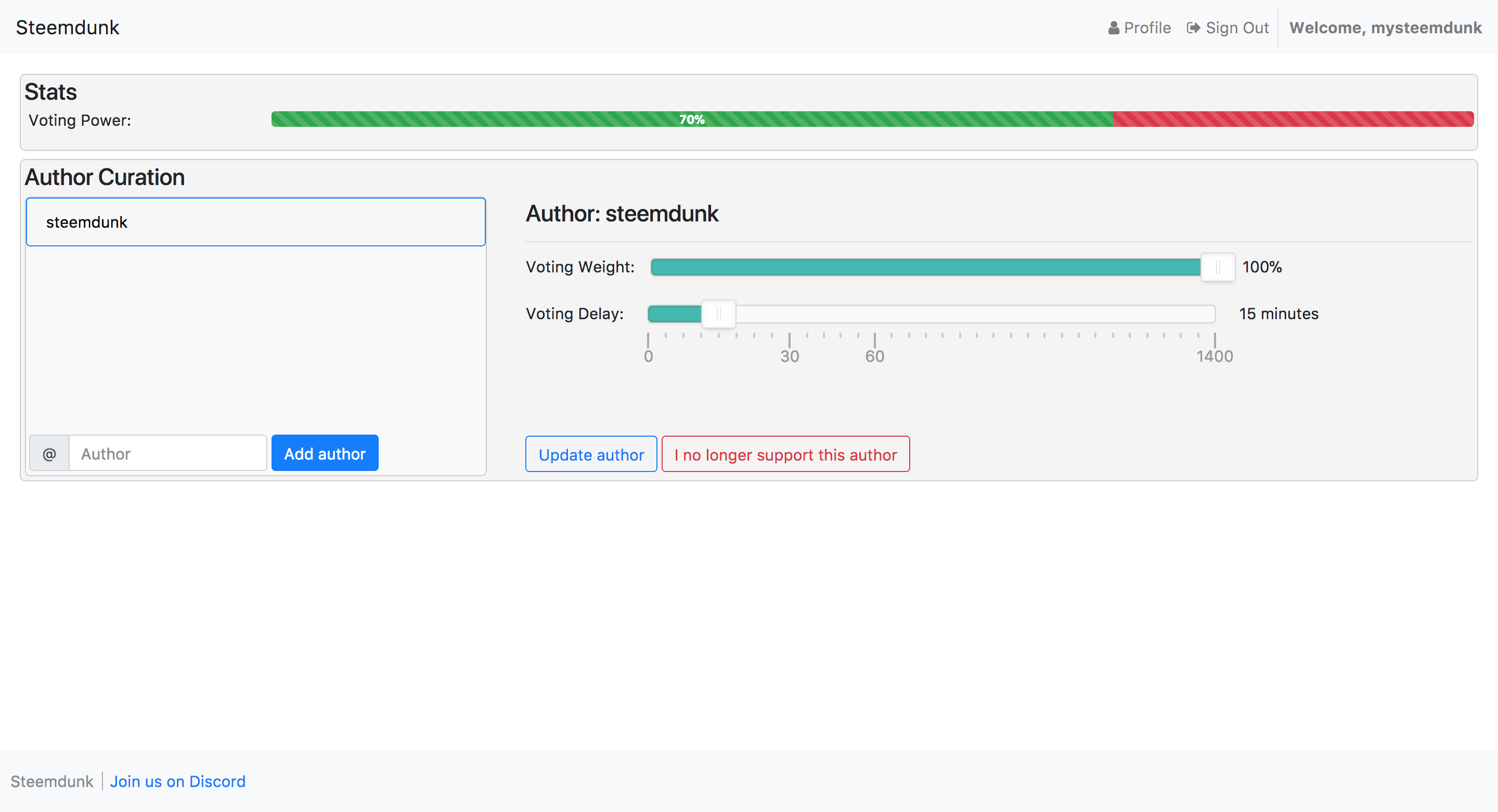
Task: Click the @ prefix on the Author field
Action: click(x=49, y=453)
